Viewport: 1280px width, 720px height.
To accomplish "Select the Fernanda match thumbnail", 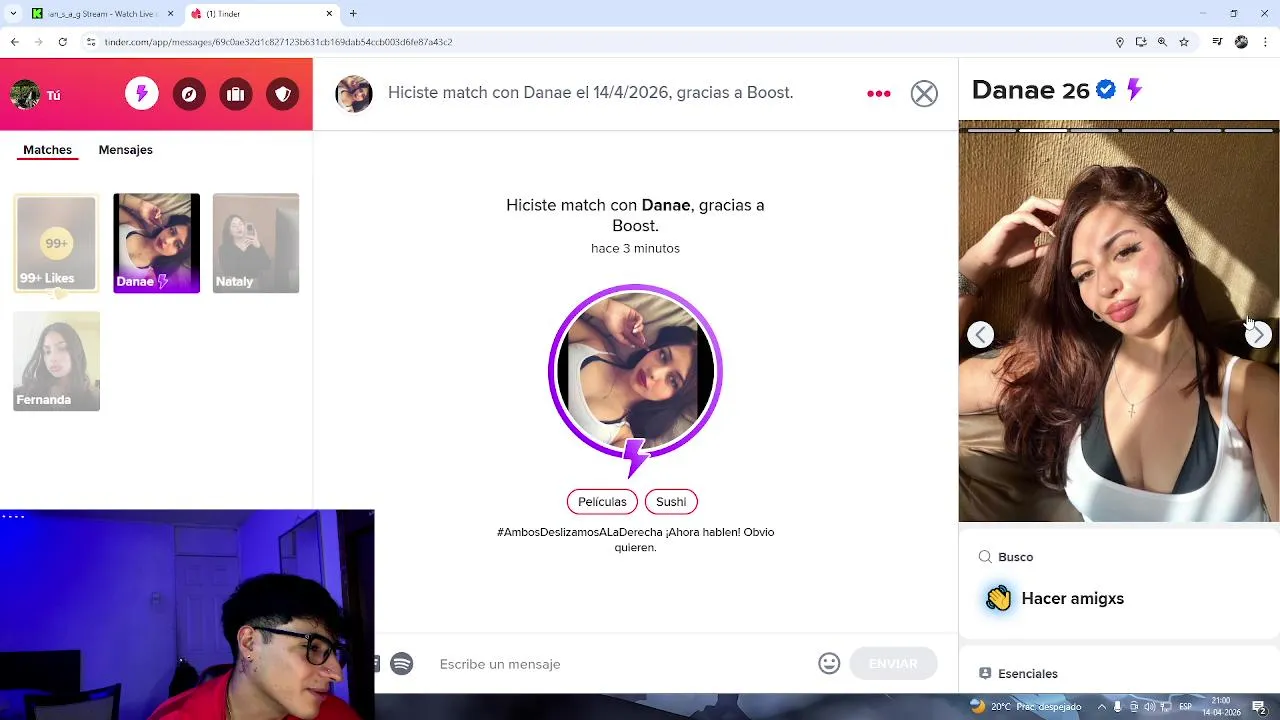I will tap(56, 361).
